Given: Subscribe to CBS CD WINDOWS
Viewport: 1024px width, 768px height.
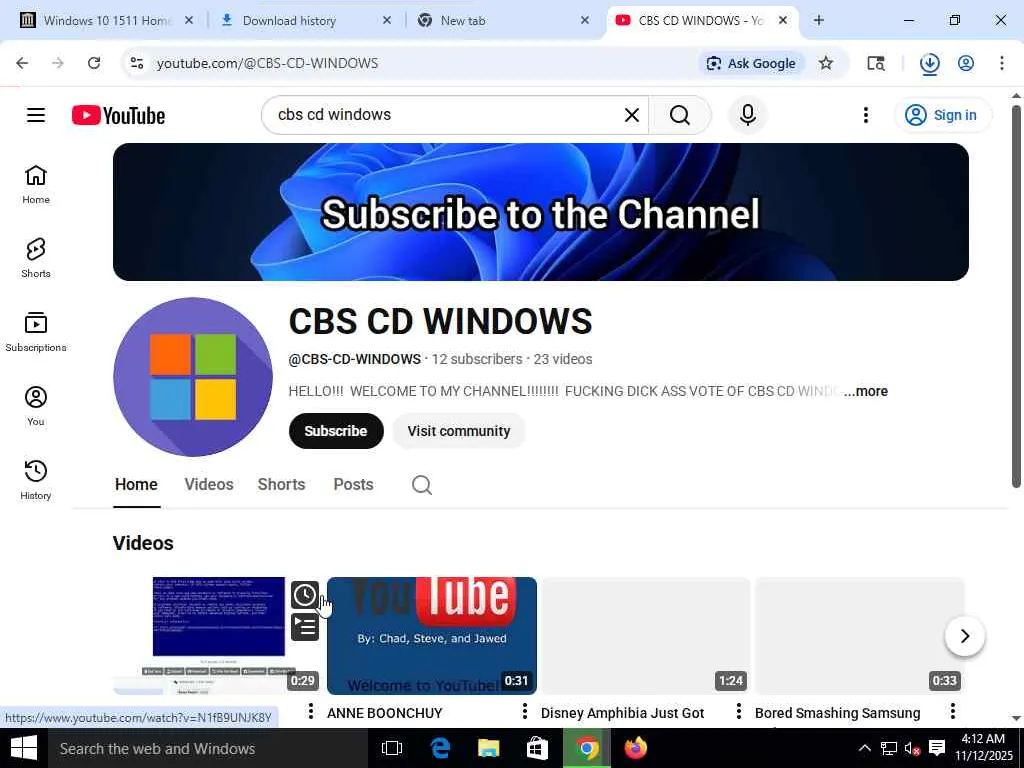Looking at the screenshot, I should pyautogui.click(x=336, y=431).
